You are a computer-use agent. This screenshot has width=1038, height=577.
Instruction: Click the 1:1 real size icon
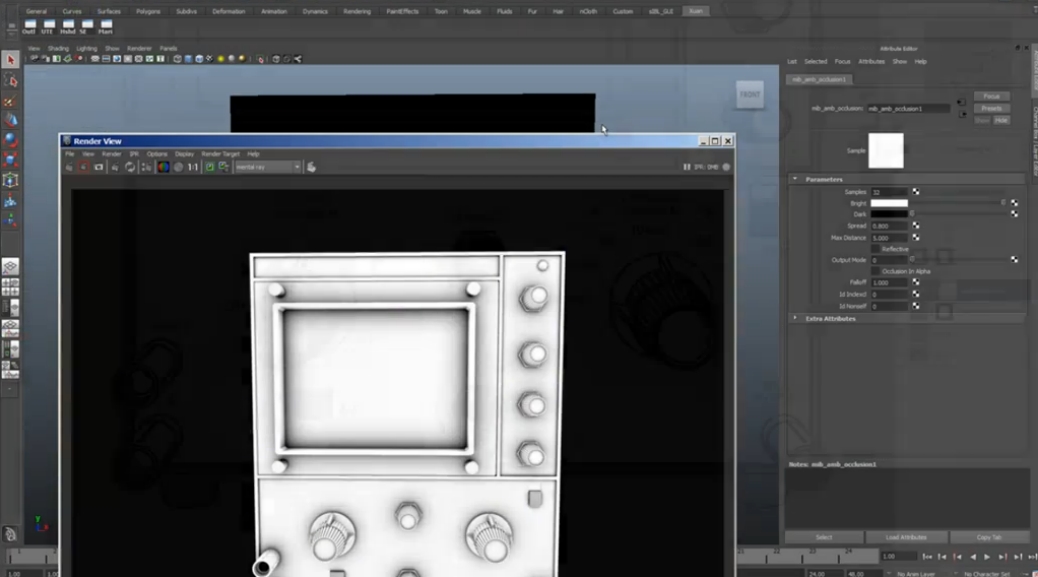[x=193, y=167]
